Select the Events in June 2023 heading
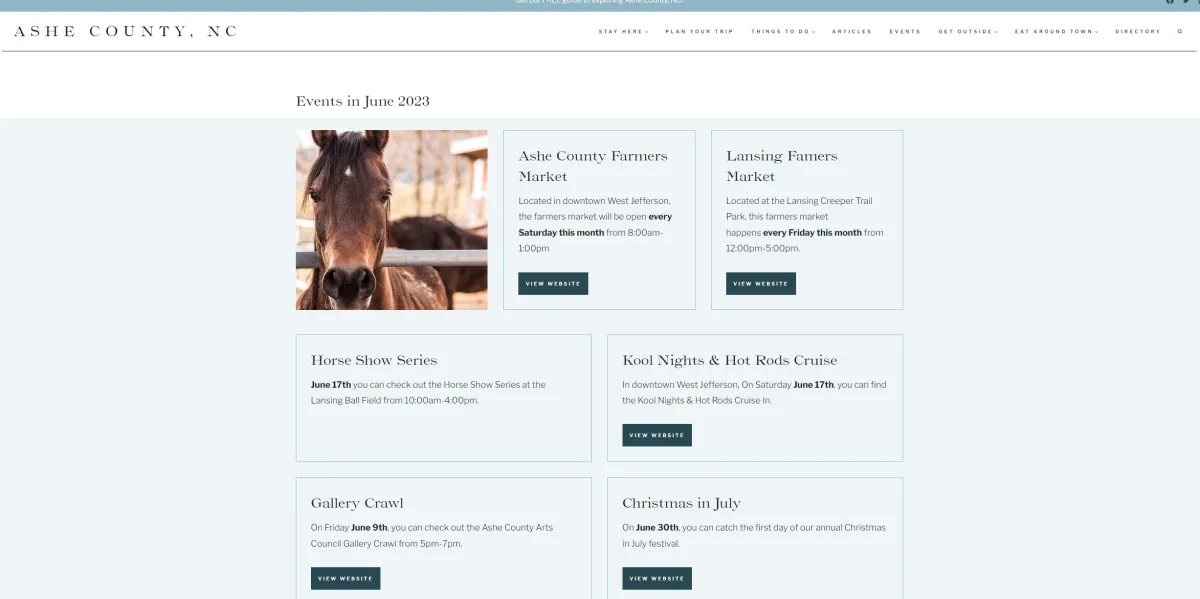Viewport: 1200px width, 599px height. (363, 101)
